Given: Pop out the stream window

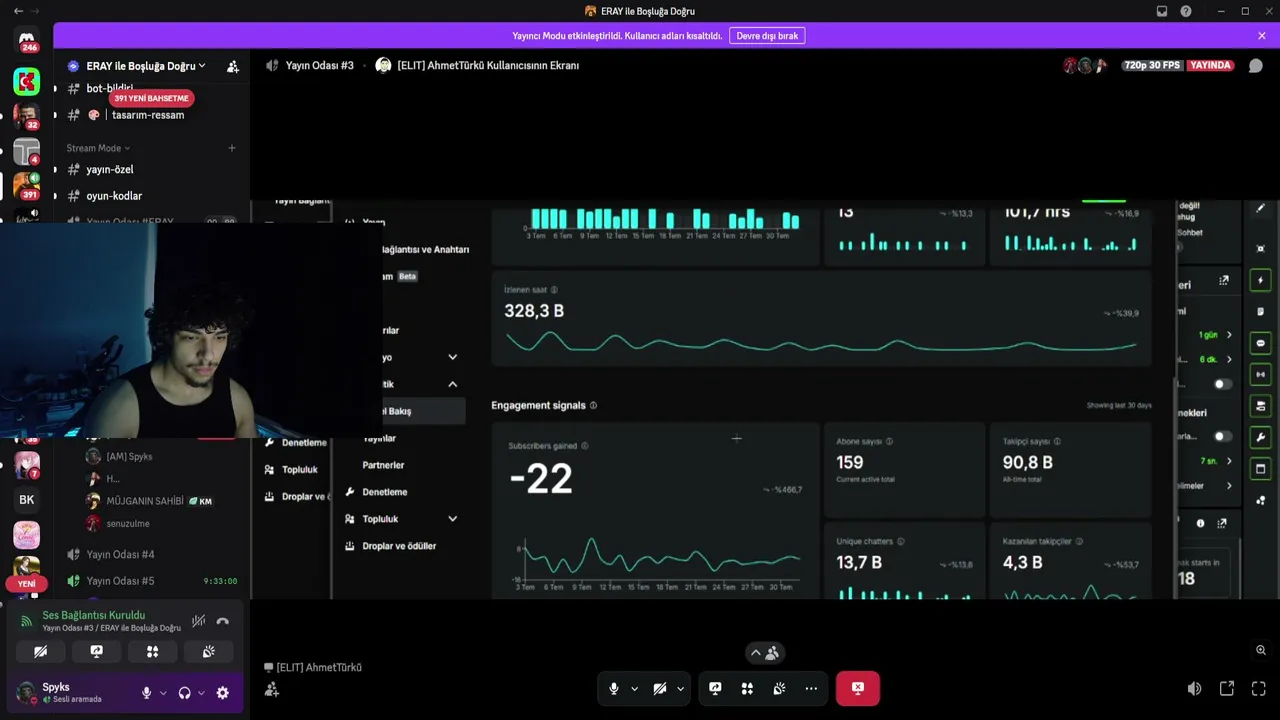Looking at the screenshot, I should pyautogui.click(x=1227, y=689).
